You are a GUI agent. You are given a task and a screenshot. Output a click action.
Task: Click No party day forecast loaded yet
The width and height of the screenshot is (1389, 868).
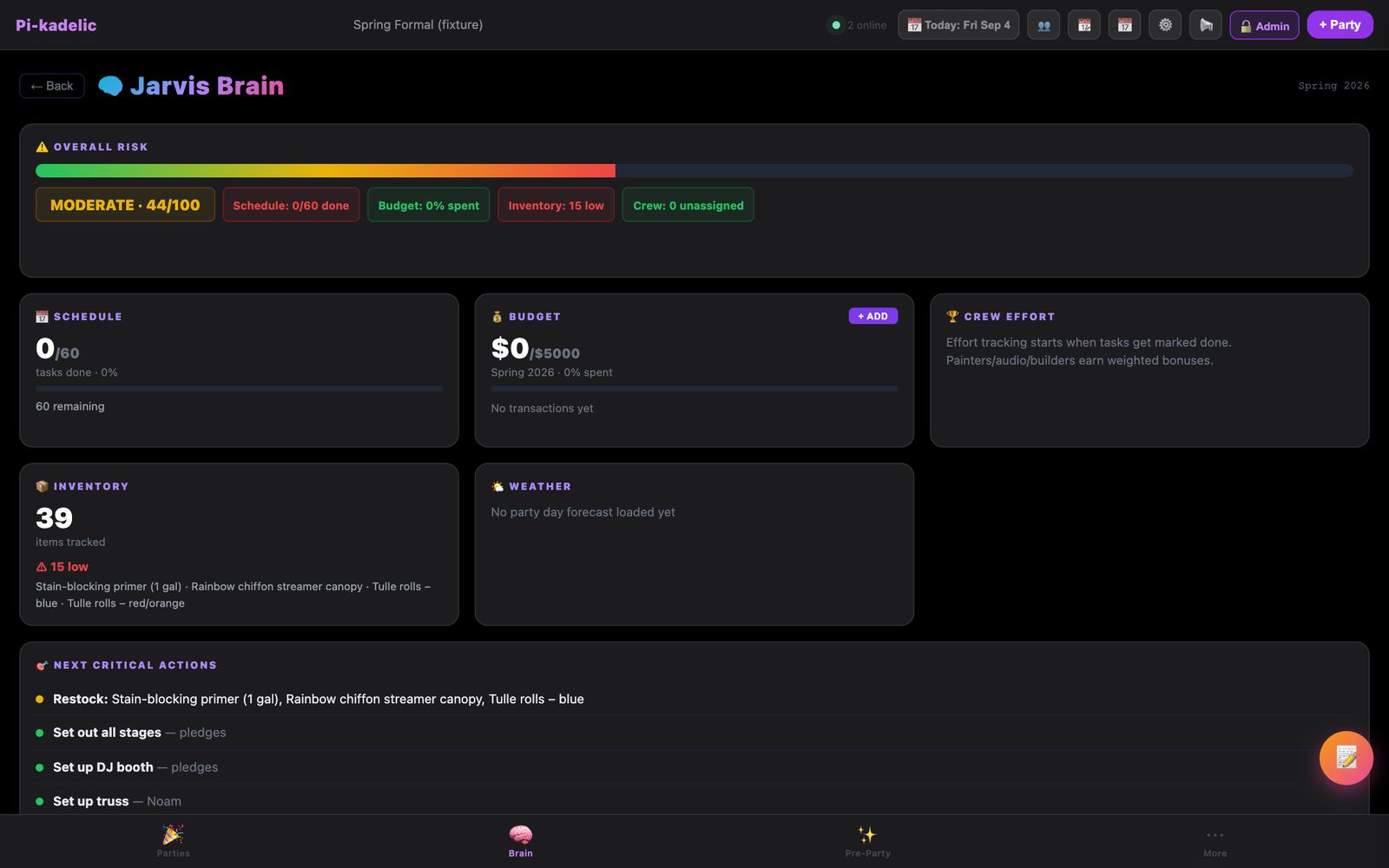click(x=583, y=512)
